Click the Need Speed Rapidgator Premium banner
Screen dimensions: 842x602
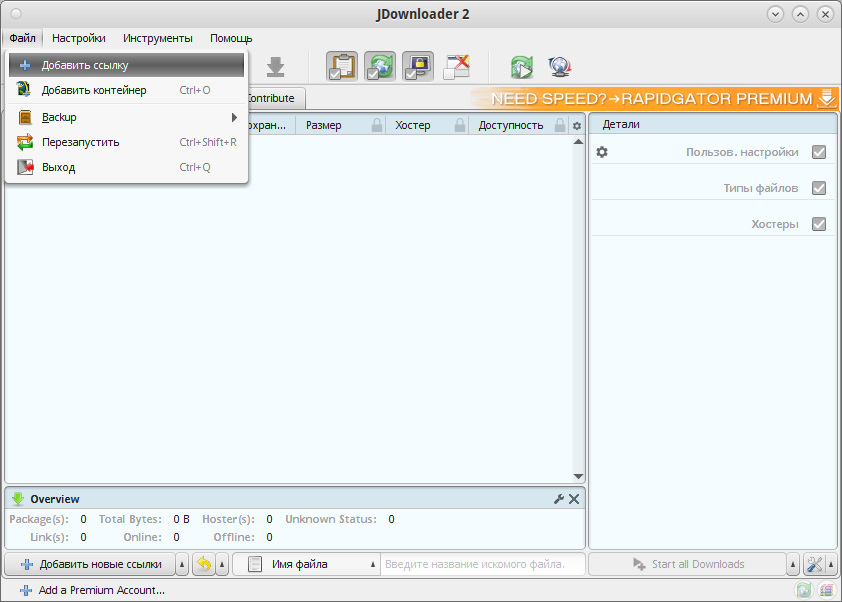654,98
